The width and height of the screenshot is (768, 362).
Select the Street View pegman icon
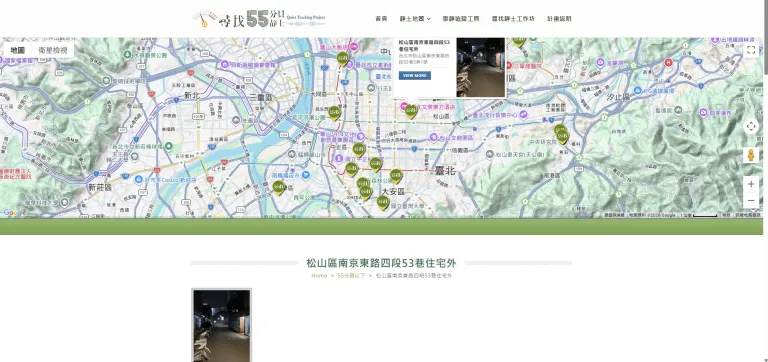(x=751, y=155)
